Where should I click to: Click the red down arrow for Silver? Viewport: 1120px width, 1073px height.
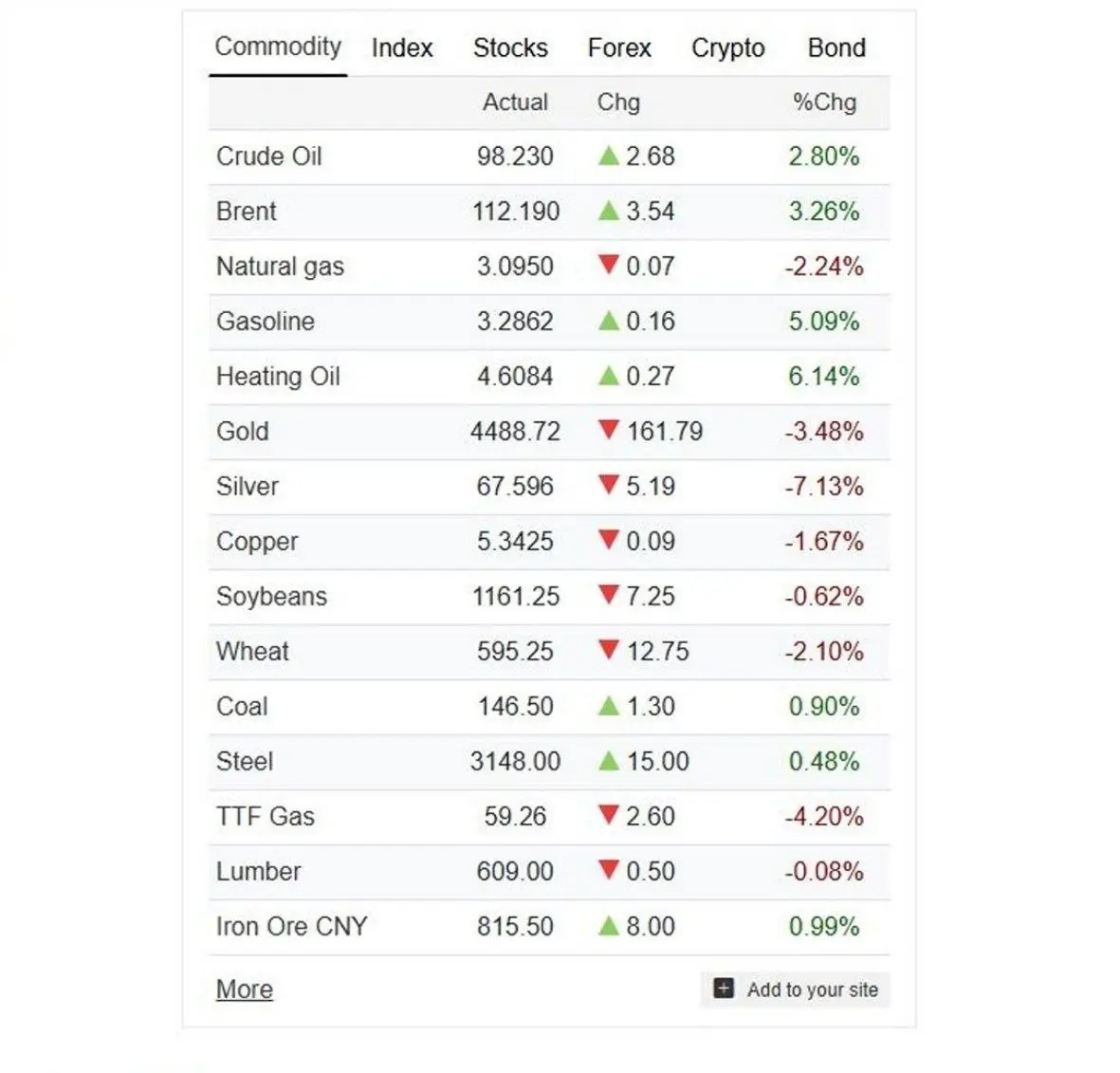point(609,486)
